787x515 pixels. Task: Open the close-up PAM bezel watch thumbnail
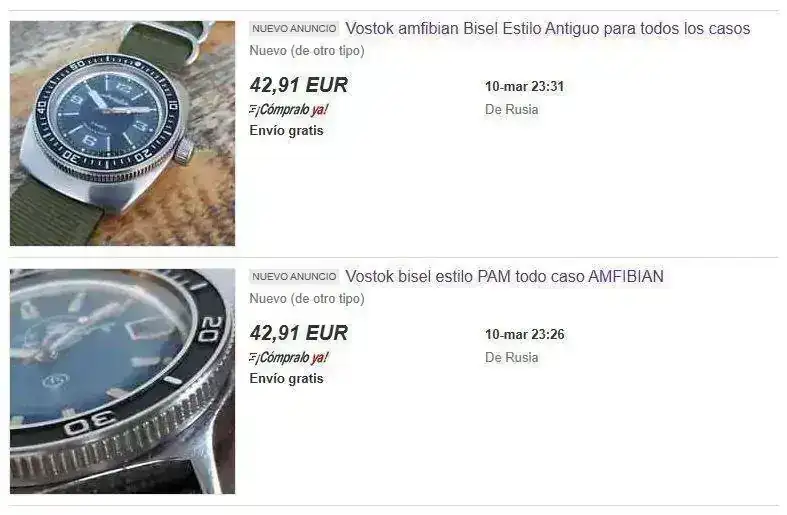point(122,381)
